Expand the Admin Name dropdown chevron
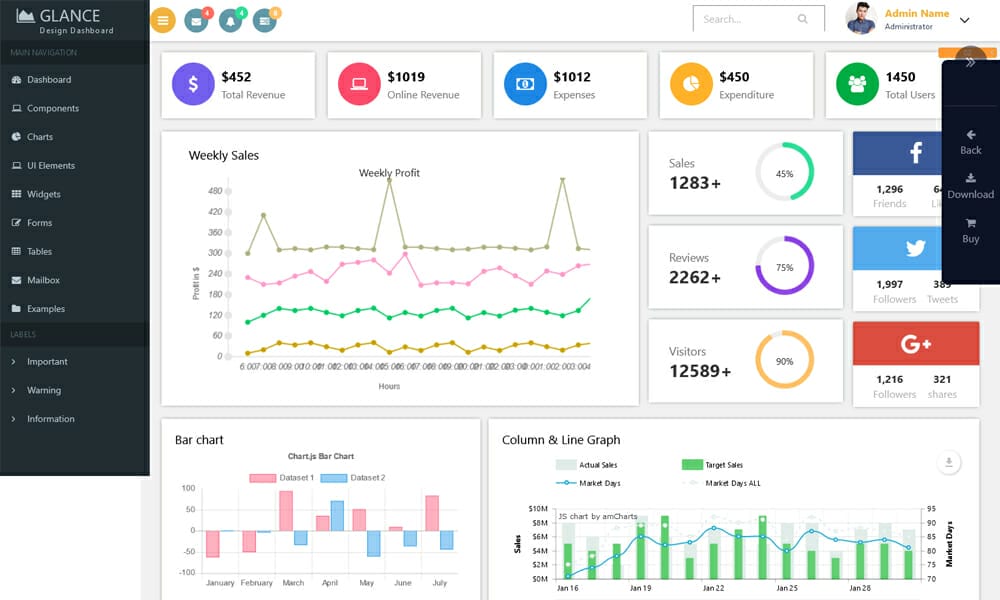Image resolution: width=1000 pixels, height=600 pixels. click(963, 20)
